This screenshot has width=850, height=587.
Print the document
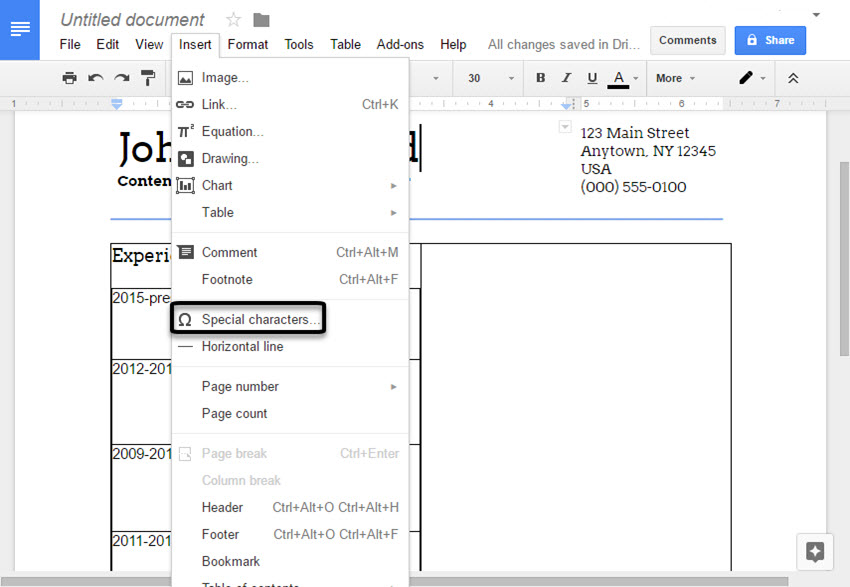(69, 78)
